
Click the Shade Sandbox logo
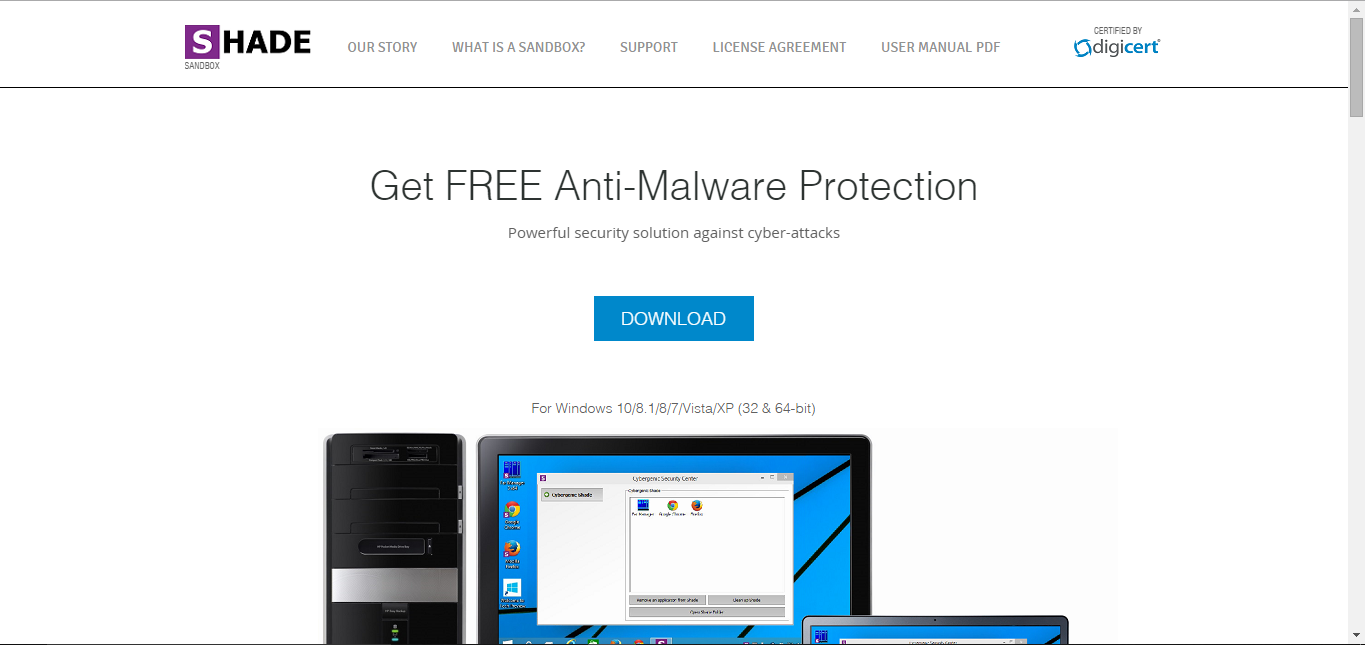click(x=248, y=47)
